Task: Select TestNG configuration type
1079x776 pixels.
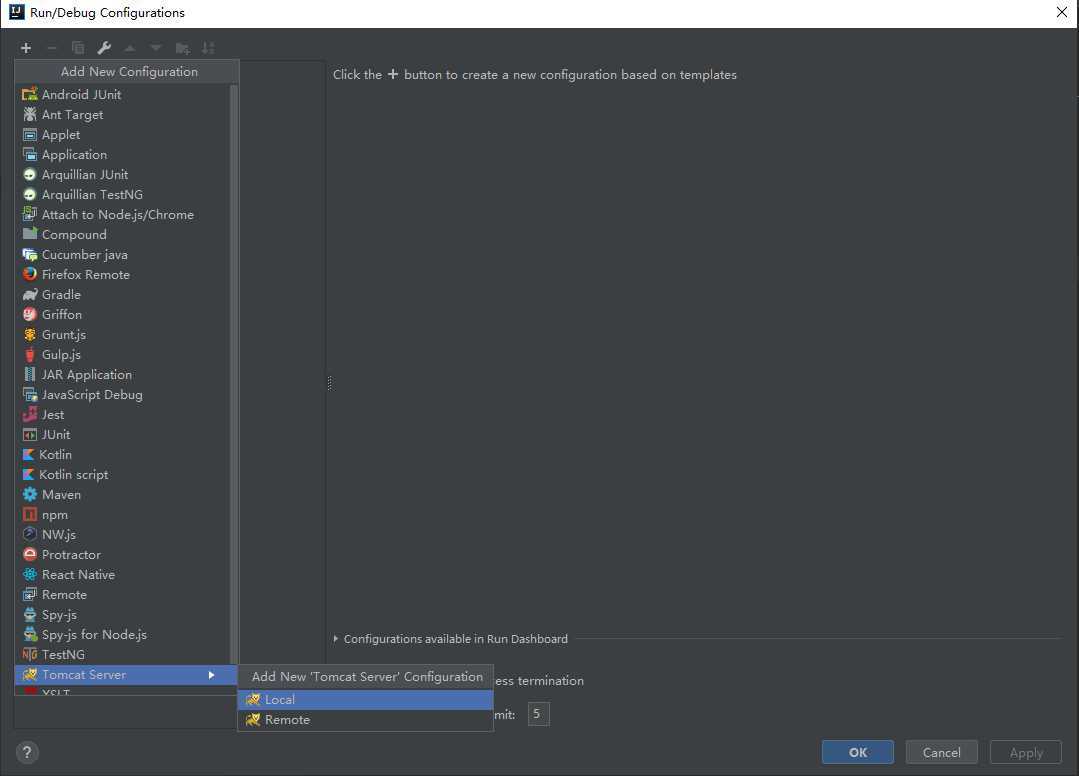Action: click(x=122, y=654)
